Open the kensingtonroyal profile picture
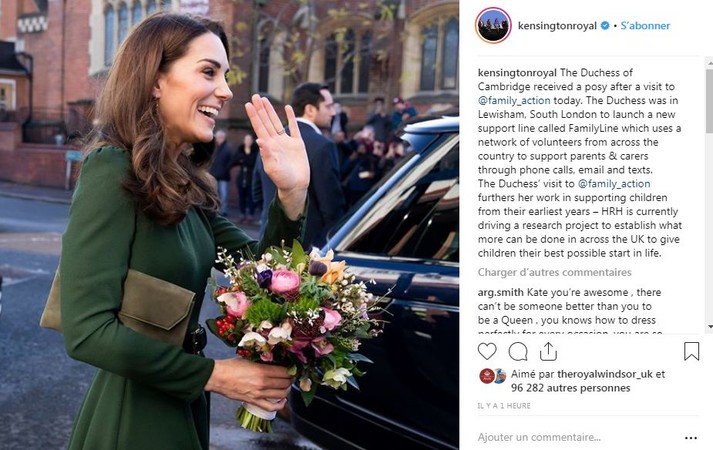This screenshot has height=450, width=713. (493, 25)
